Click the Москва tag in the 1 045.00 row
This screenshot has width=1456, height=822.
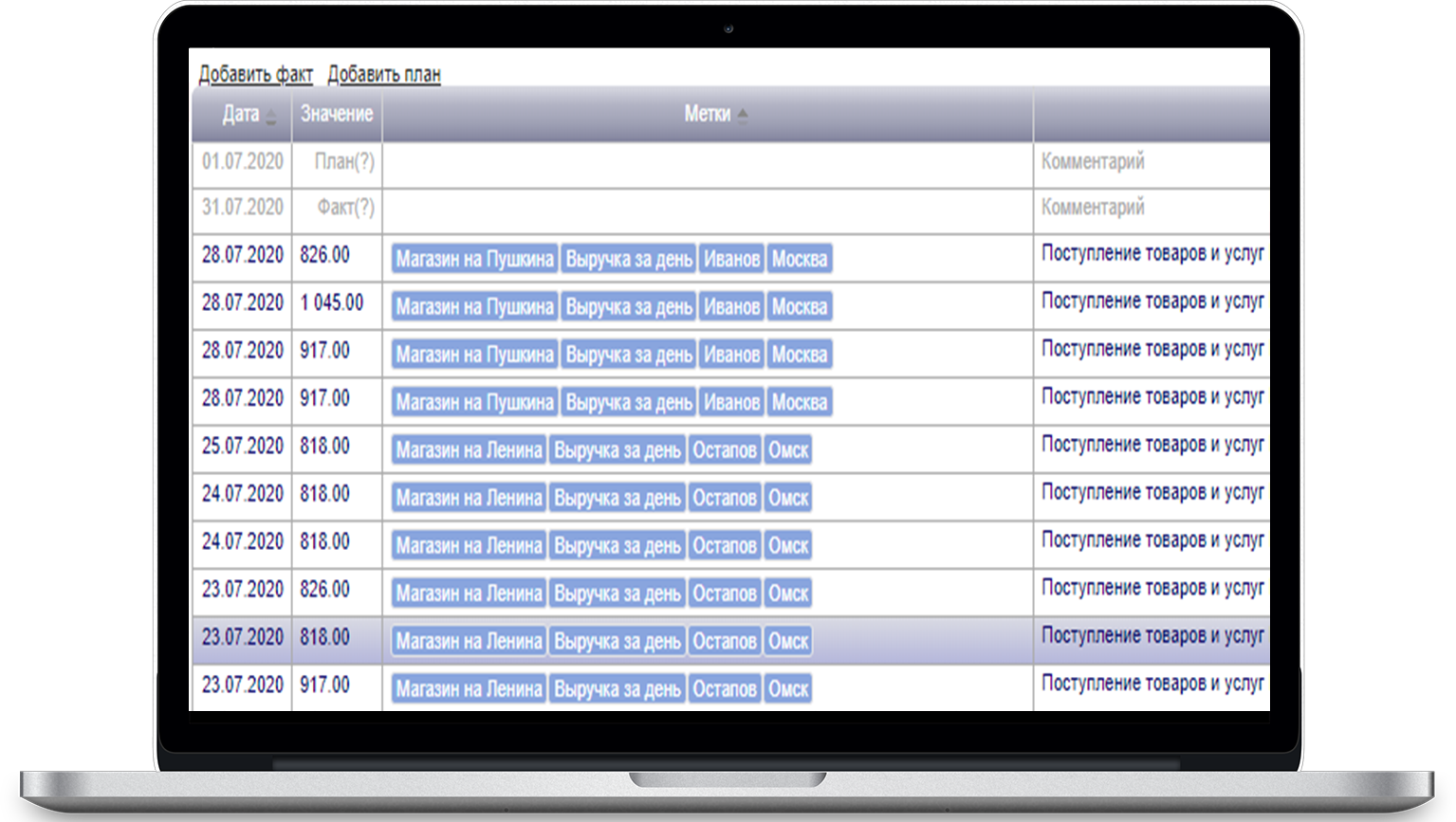pyautogui.click(x=799, y=307)
